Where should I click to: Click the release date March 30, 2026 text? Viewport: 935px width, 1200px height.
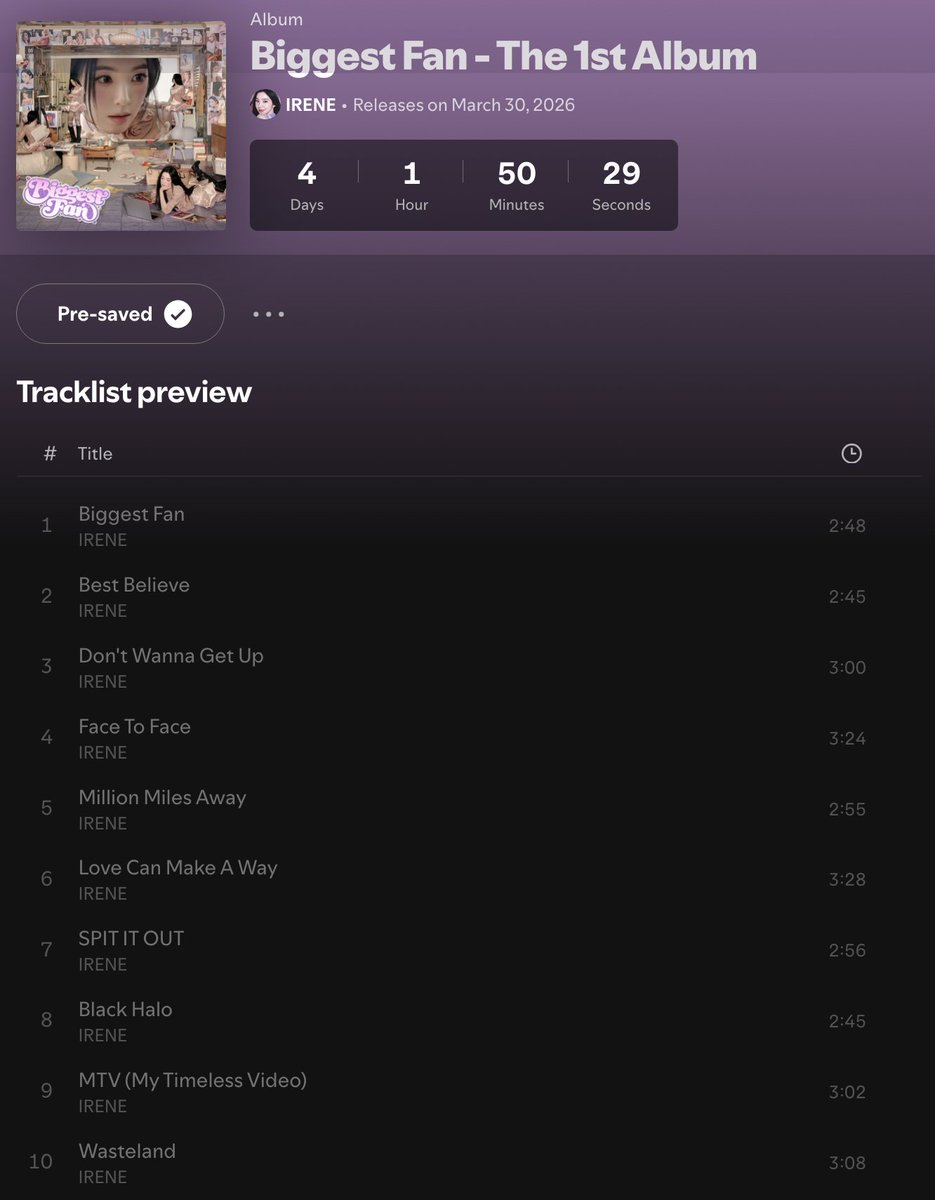click(513, 105)
